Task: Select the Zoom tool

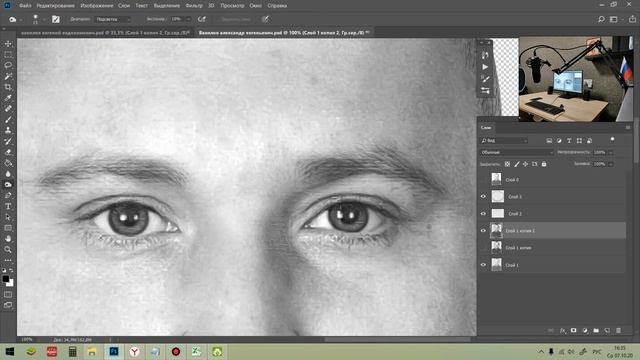Action: point(8,249)
